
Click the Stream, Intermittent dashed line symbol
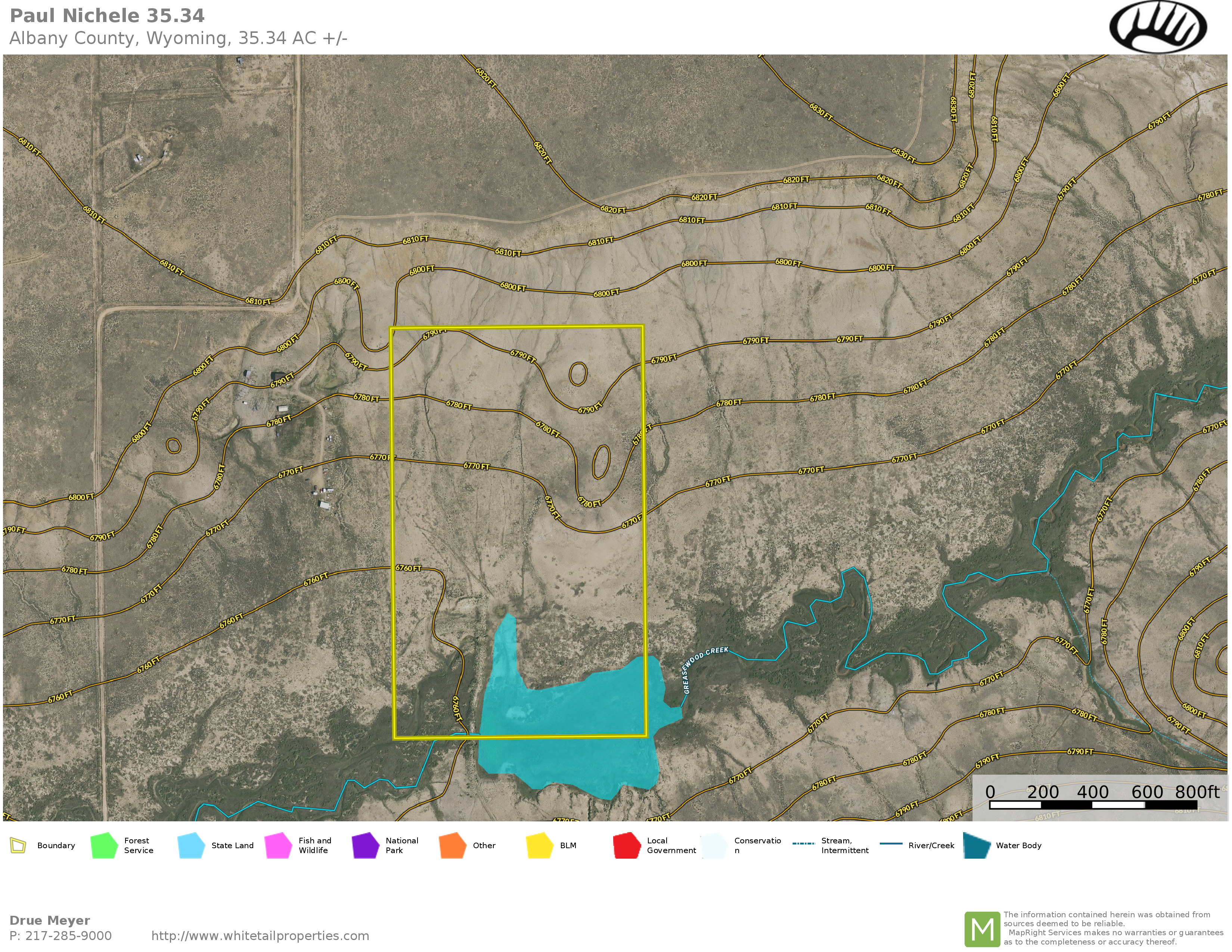coord(803,844)
